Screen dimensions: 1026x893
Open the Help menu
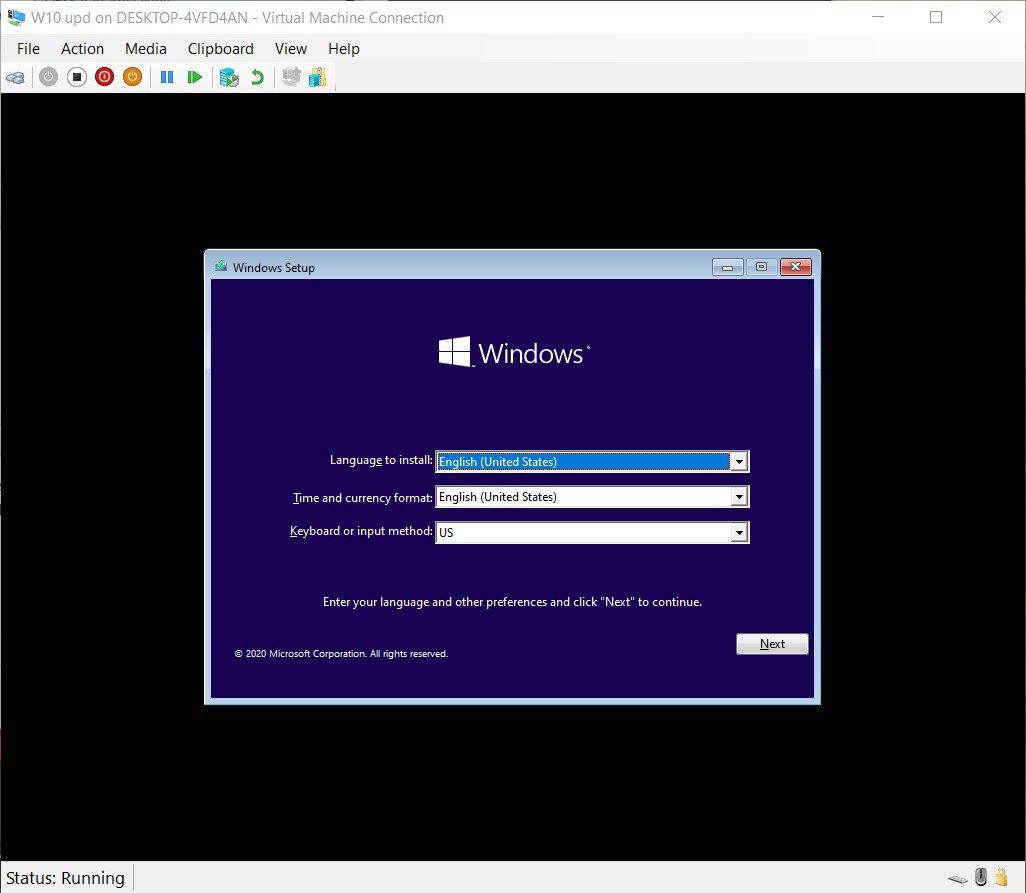[x=344, y=49]
